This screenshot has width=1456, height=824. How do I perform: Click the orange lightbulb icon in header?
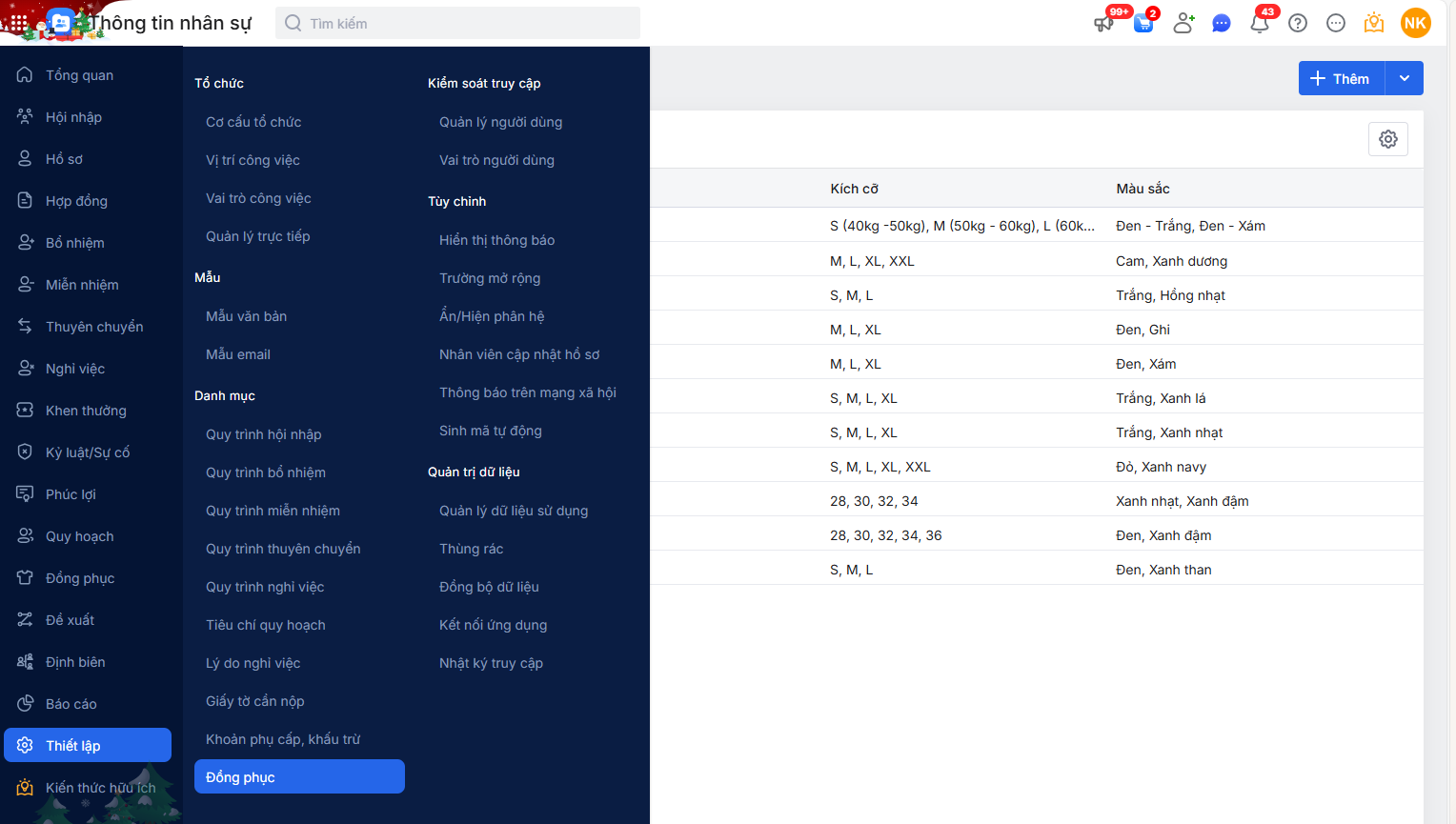coord(1374,24)
